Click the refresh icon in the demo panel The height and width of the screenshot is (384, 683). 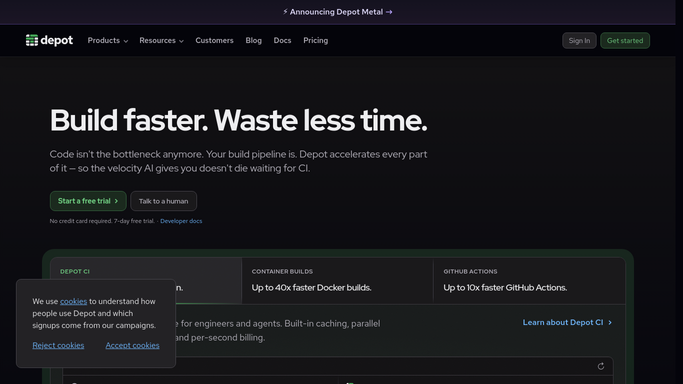point(601,366)
